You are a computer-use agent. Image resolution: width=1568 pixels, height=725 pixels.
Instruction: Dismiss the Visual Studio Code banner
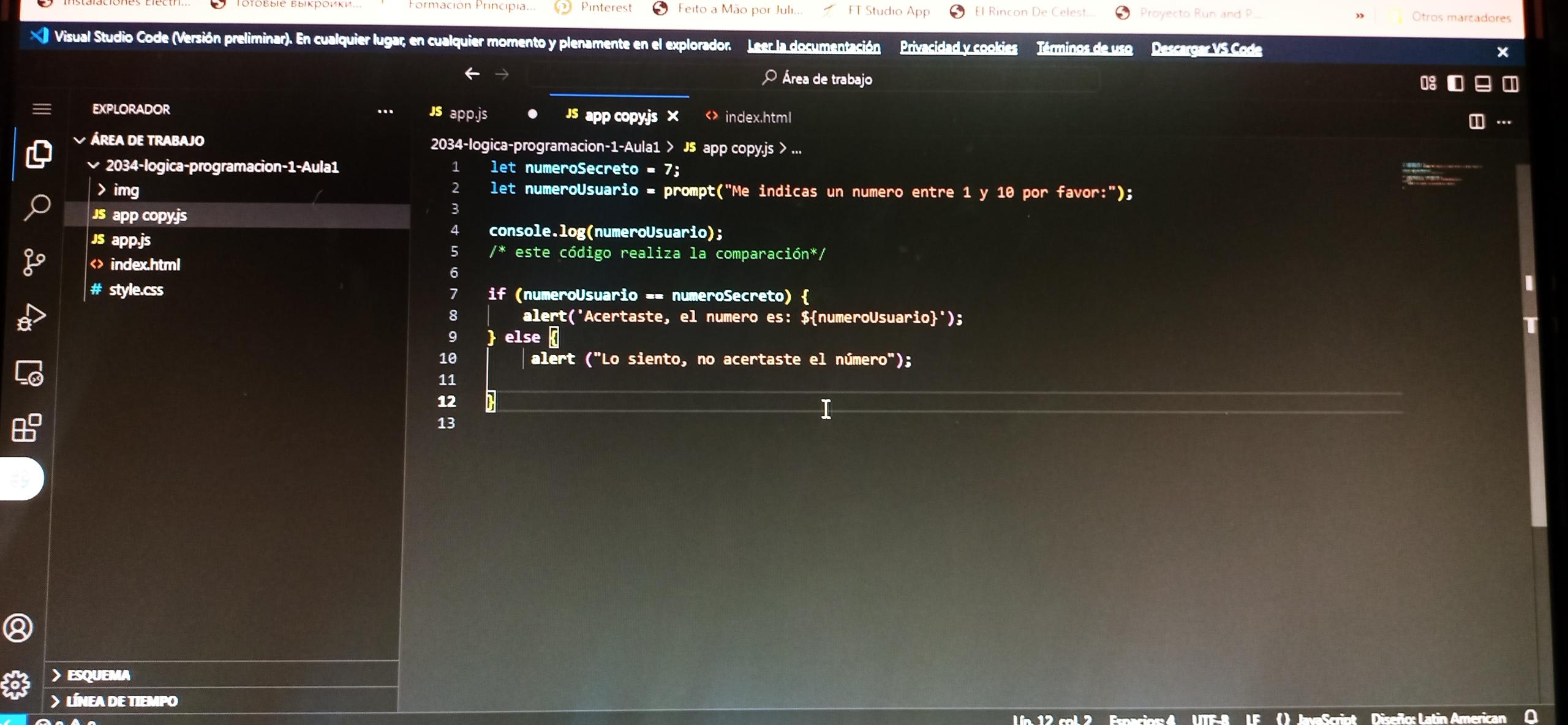(x=1502, y=52)
